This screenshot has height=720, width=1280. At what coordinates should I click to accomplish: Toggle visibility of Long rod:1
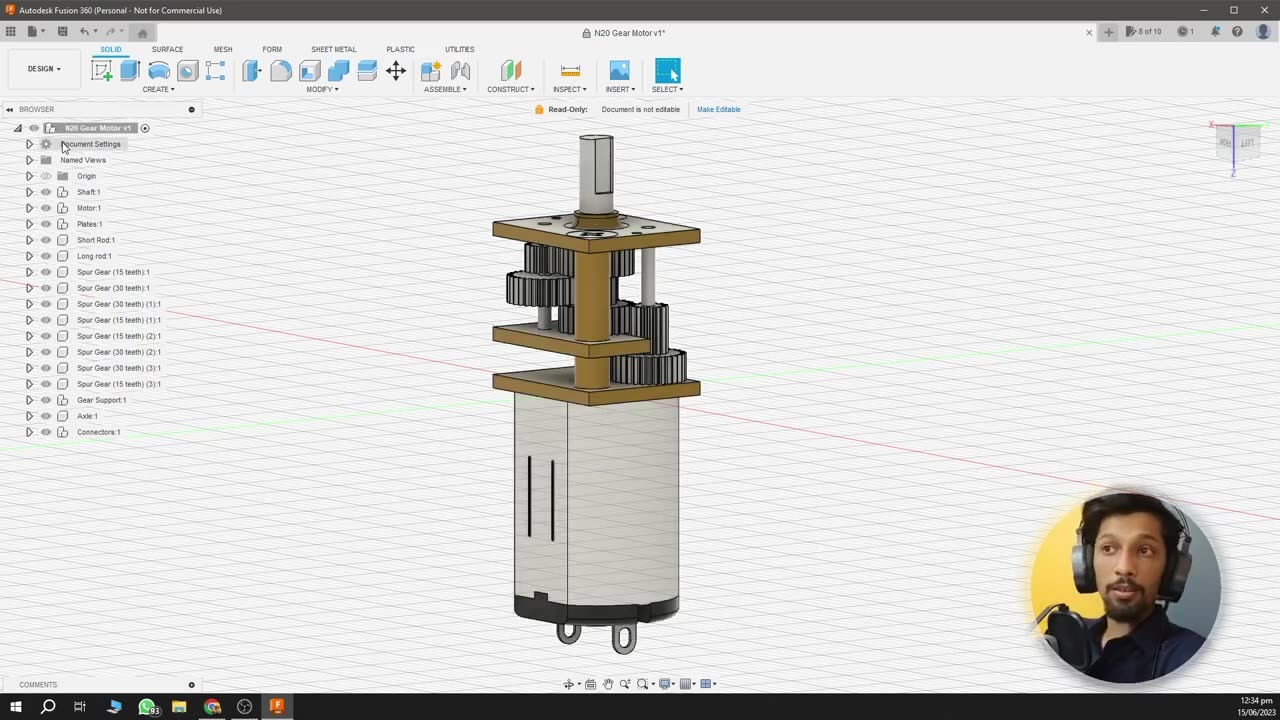[x=46, y=256]
